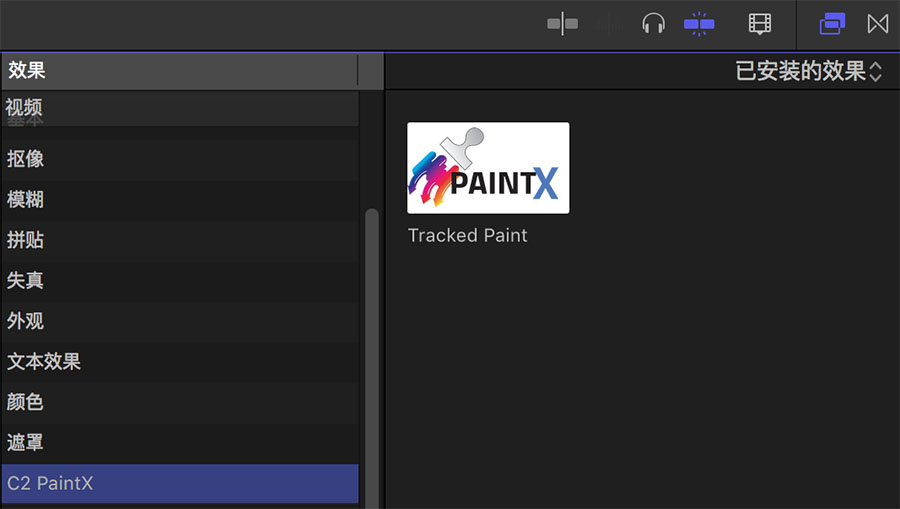This screenshot has width=900, height=509.
Task: Click the PaintX Tracked Paint thumbnail
Action: [488, 168]
